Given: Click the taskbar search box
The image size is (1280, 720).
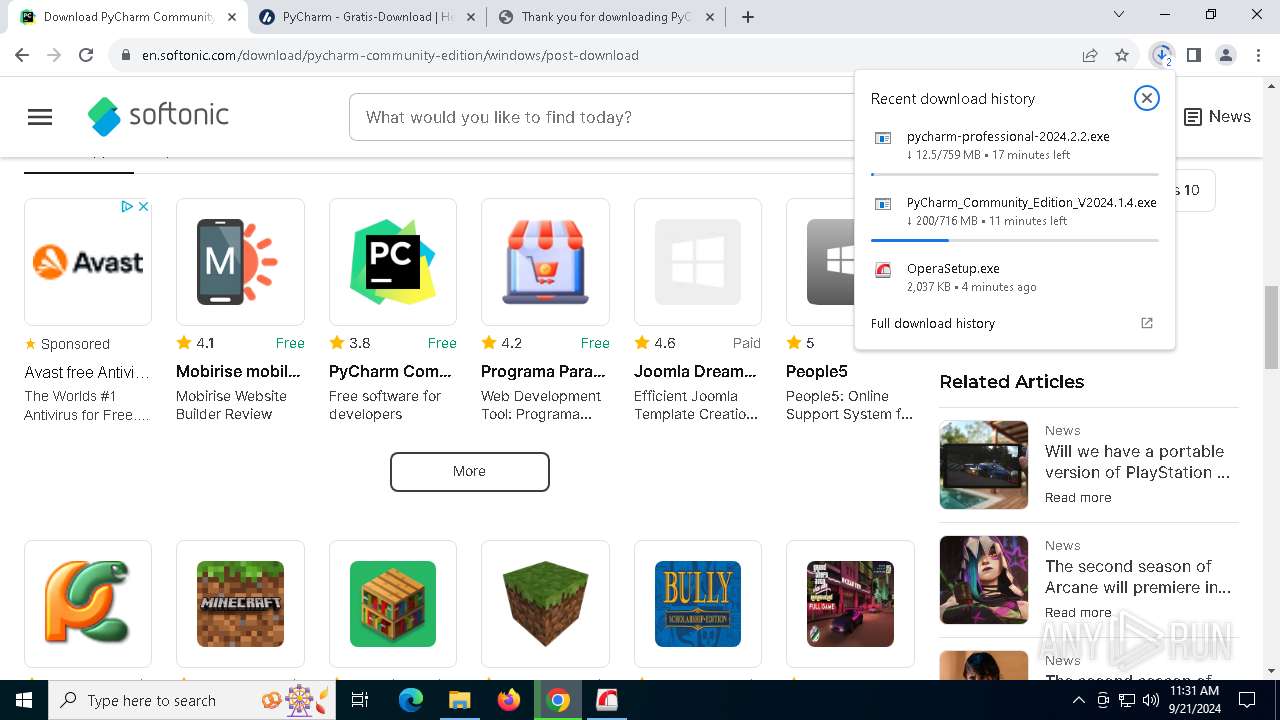Looking at the screenshot, I should [194, 700].
